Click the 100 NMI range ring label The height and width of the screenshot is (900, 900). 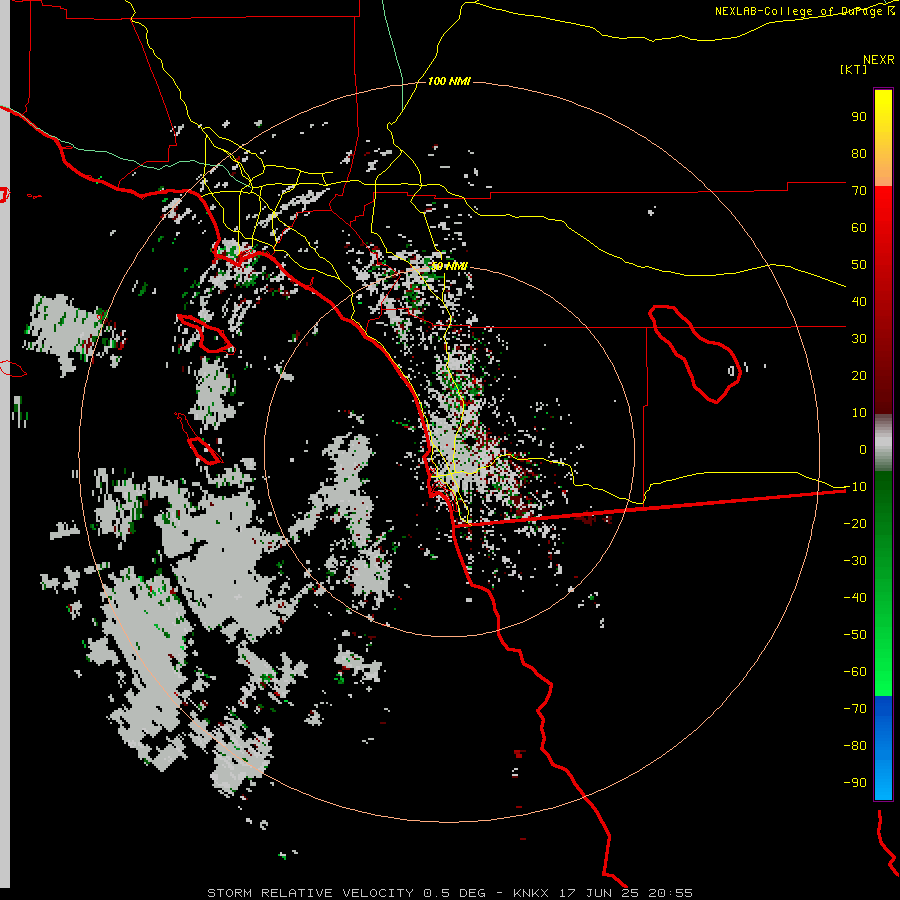point(449,82)
